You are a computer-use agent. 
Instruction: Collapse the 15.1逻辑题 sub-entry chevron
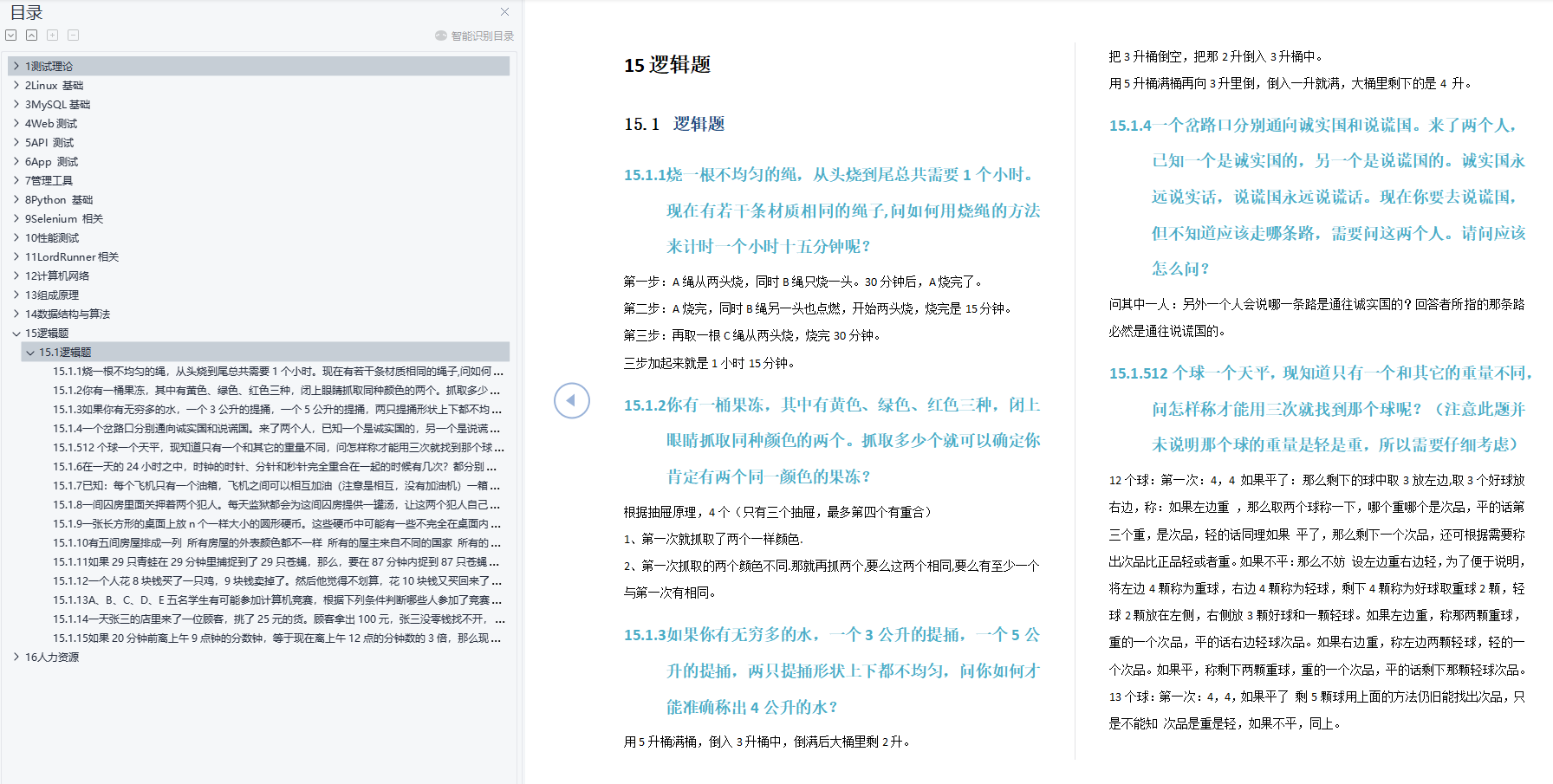pos(30,352)
